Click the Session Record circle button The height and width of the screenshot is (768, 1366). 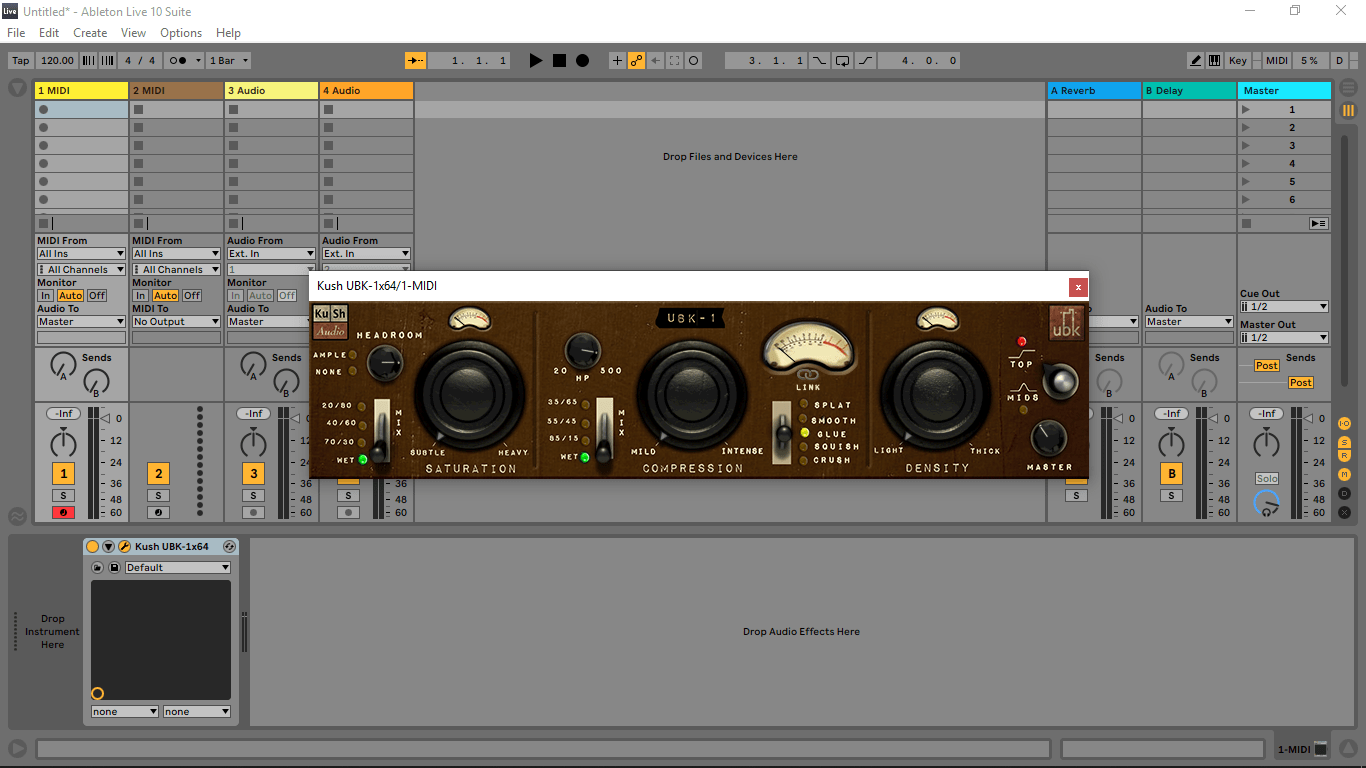[694, 61]
